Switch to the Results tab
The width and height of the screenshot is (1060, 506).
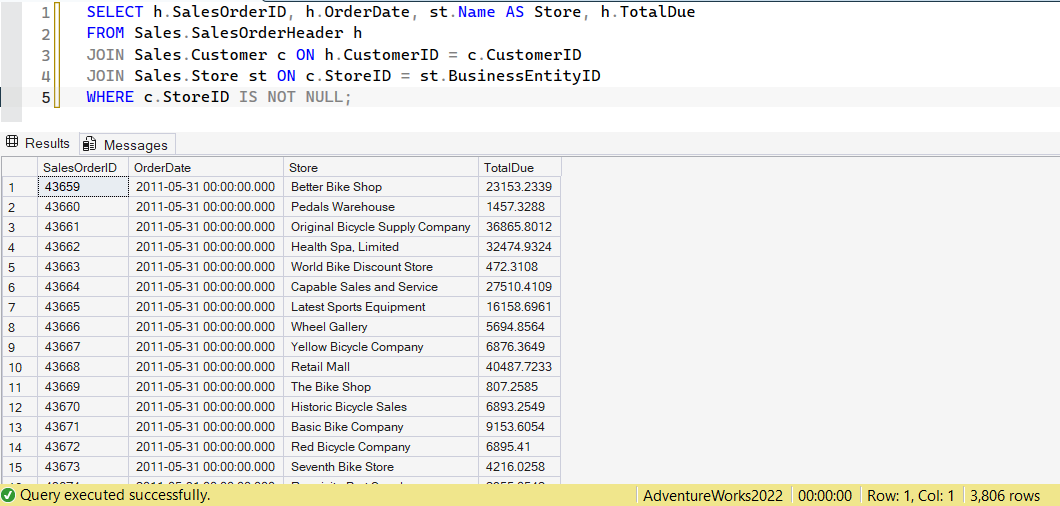pos(39,143)
